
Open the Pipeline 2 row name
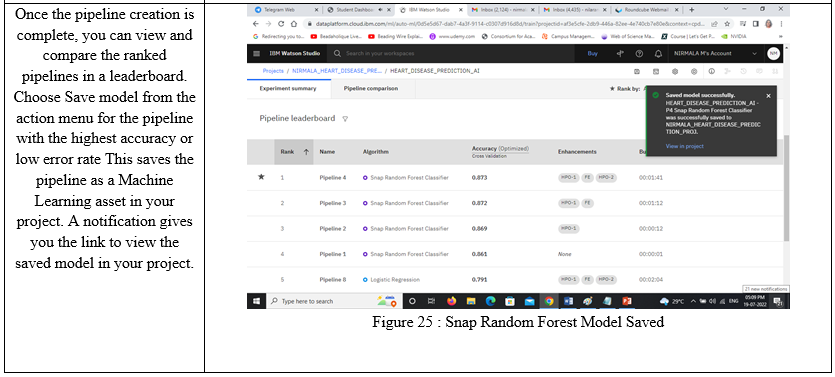(333, 229)
